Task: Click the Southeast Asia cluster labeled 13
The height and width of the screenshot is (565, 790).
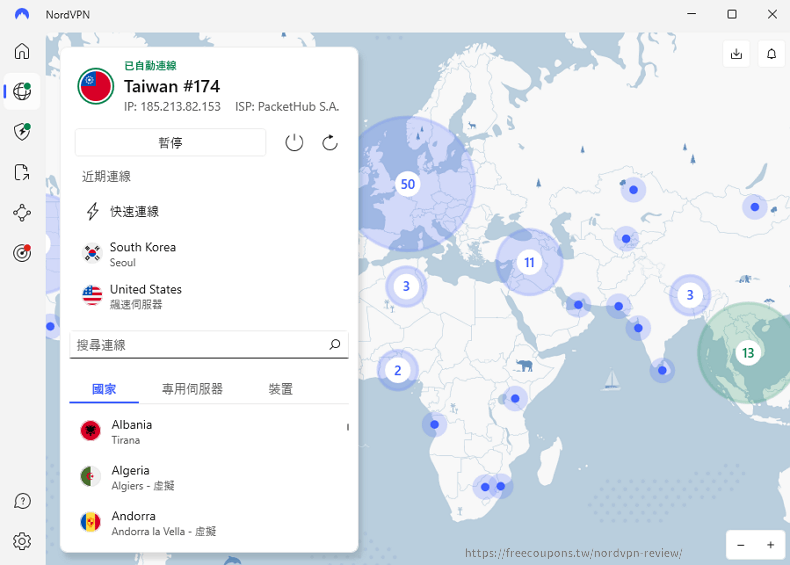Action: (x=748, y=353)
